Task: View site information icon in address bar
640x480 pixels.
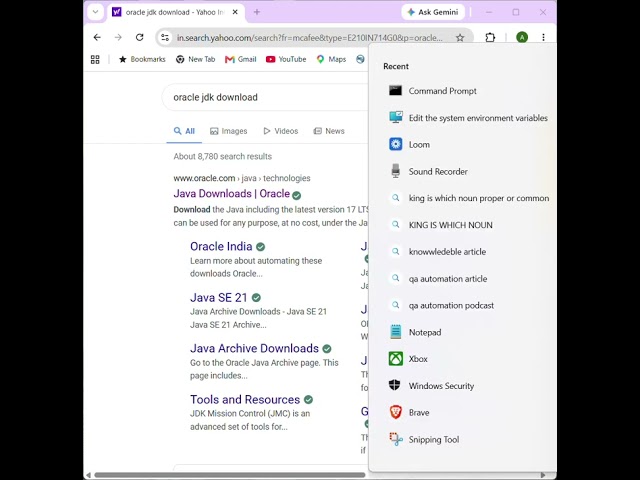Action: [165, 38]
